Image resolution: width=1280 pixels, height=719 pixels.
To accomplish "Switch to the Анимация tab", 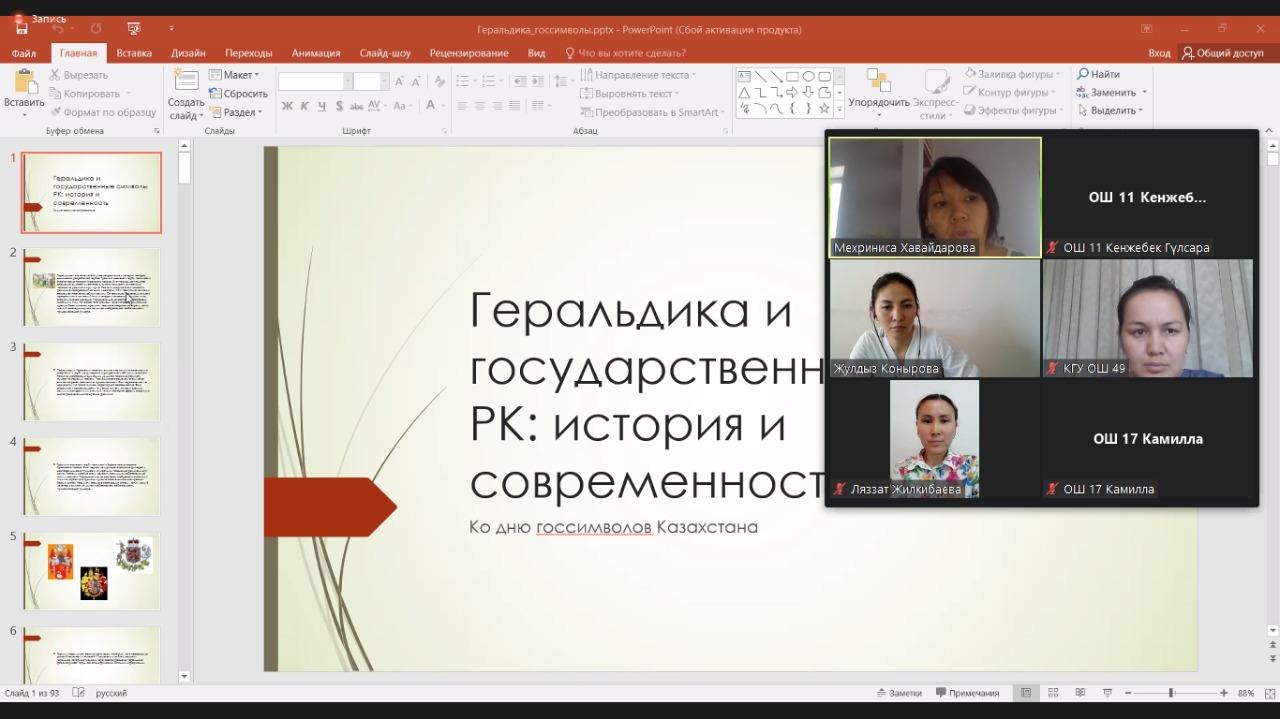I will [316, 53].
